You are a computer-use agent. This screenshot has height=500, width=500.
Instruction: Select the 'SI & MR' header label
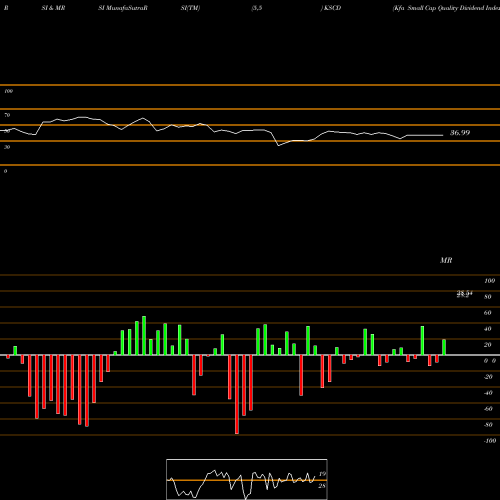pos(53,8)
